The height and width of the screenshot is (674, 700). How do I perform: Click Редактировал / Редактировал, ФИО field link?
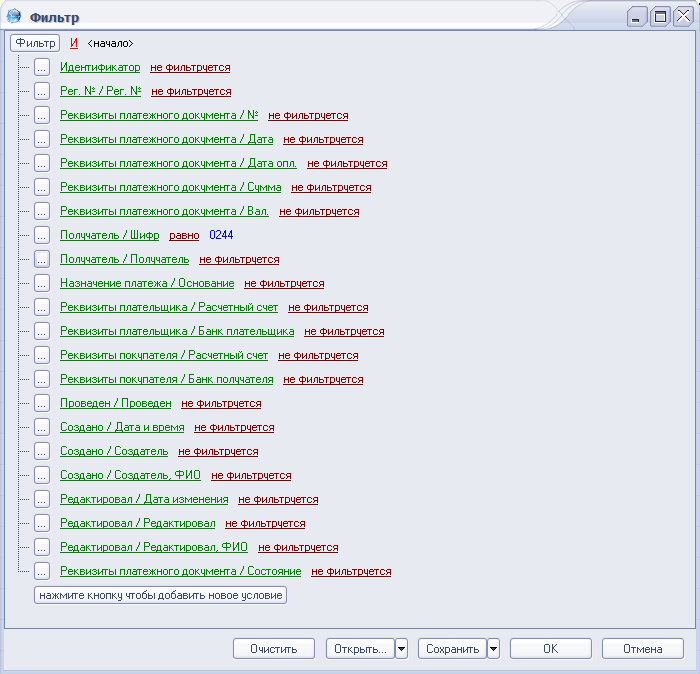point(154,547)
